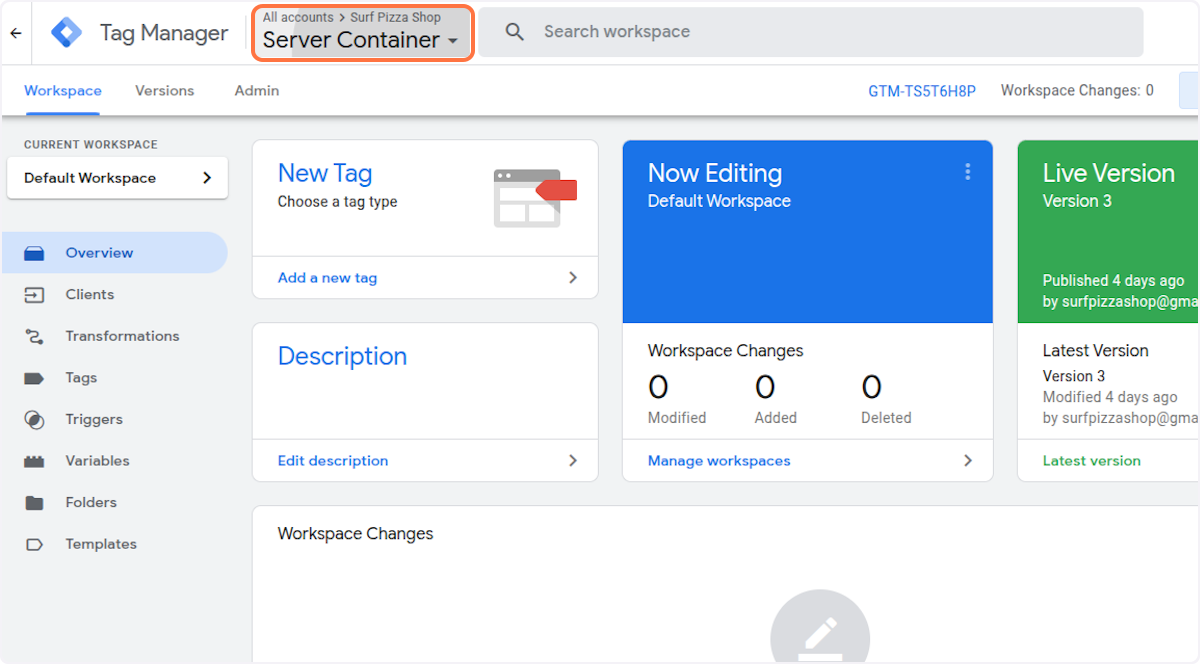Click the Description card heading
The image size is (1200, 664).
342,356
